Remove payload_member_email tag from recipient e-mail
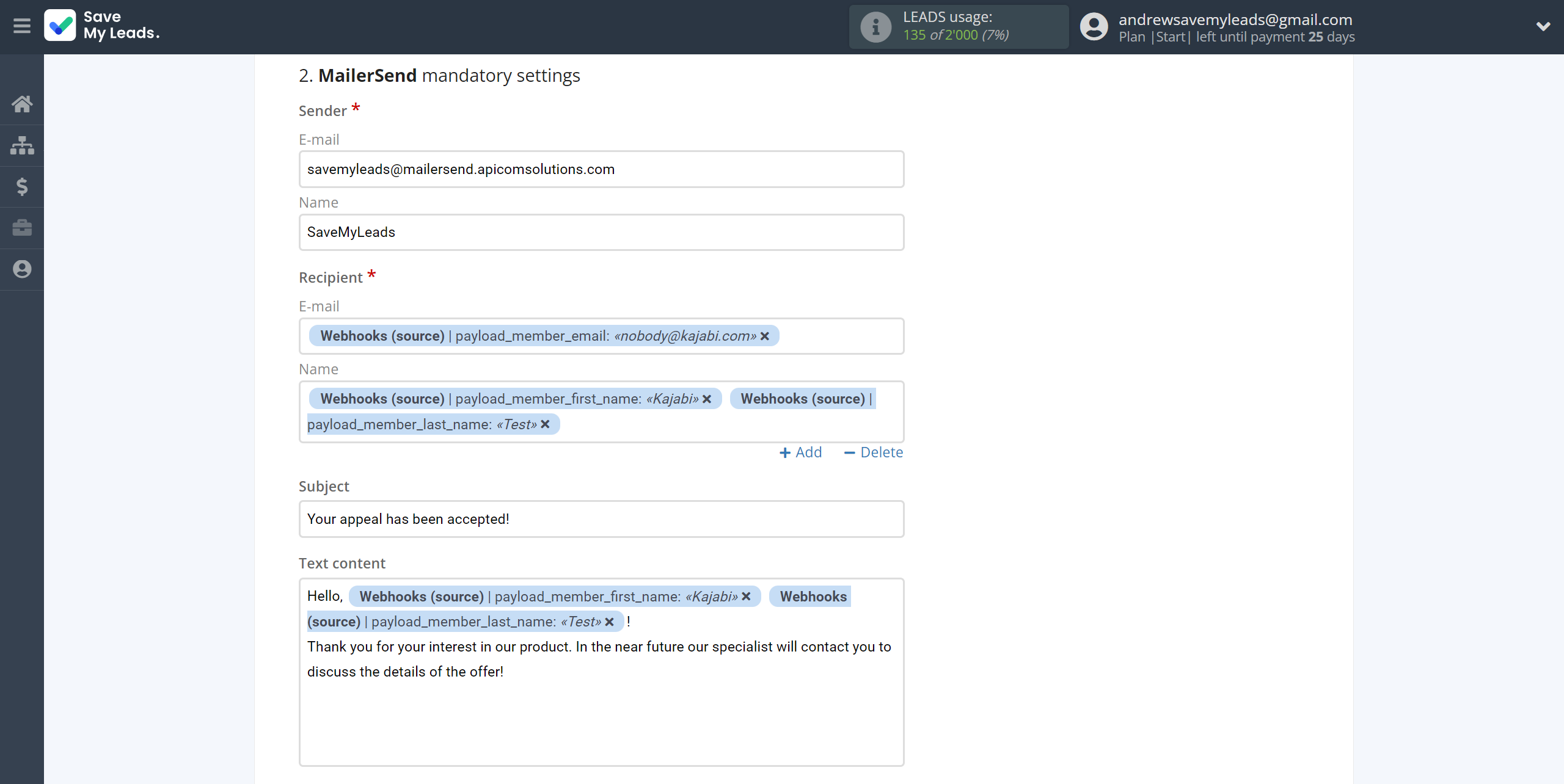 tap(765, 336)
